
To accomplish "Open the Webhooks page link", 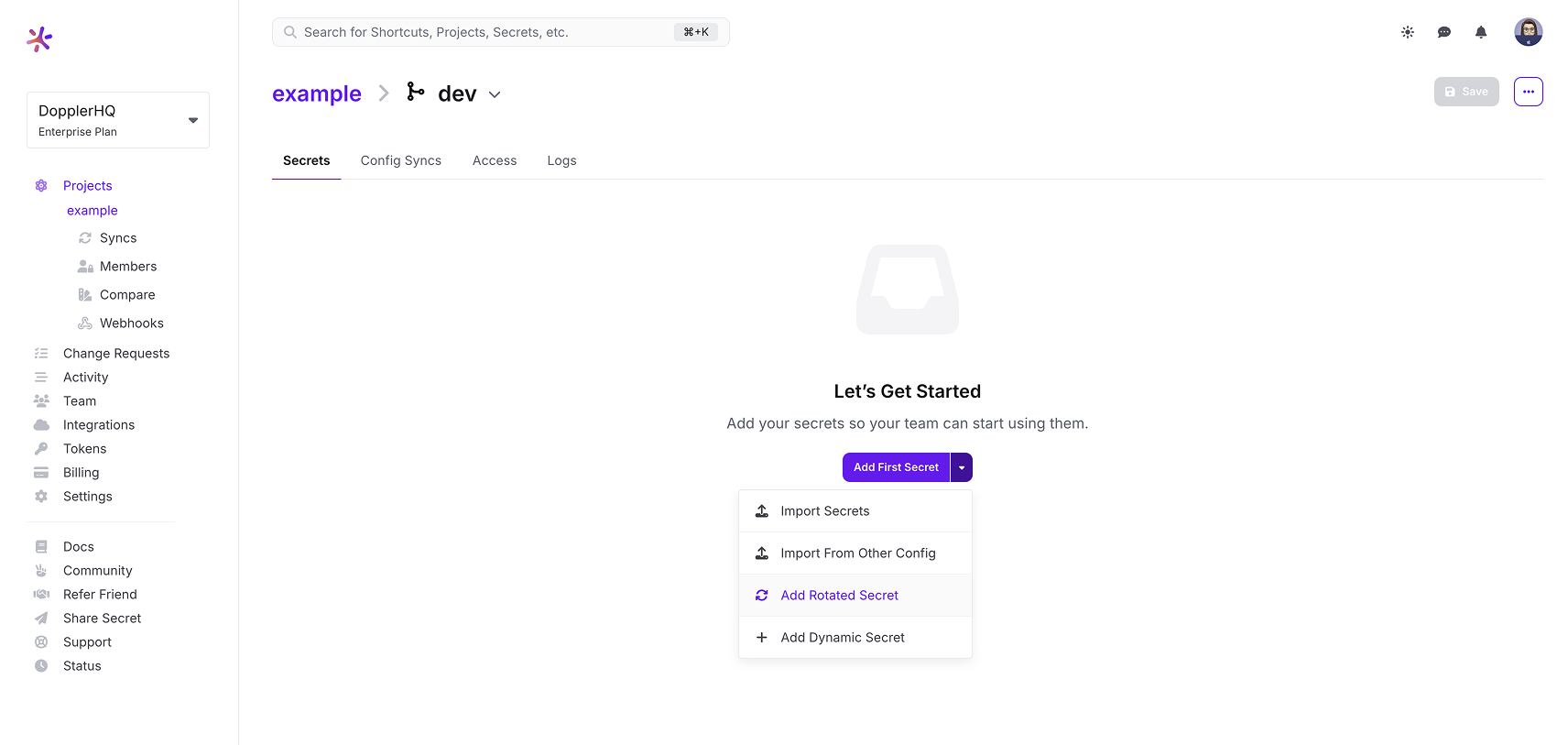I will click(x=132, y=323).
